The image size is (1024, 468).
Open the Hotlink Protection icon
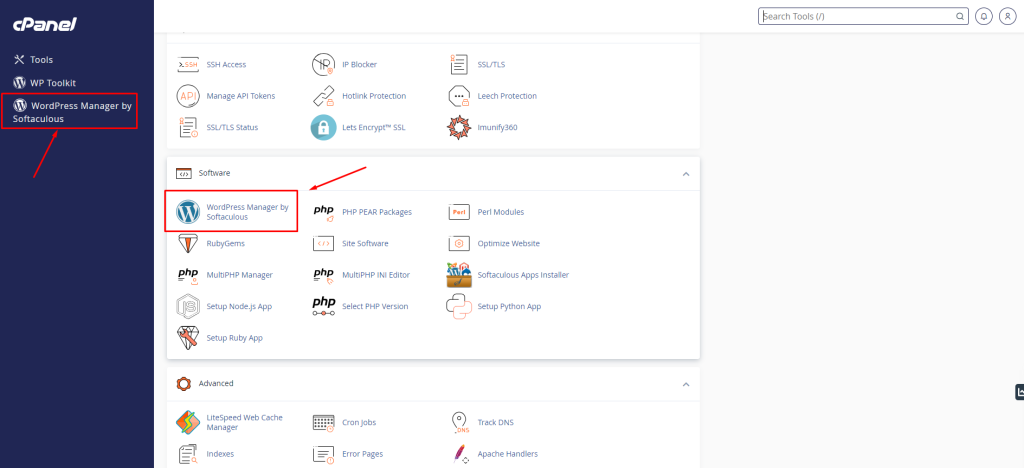323,96
